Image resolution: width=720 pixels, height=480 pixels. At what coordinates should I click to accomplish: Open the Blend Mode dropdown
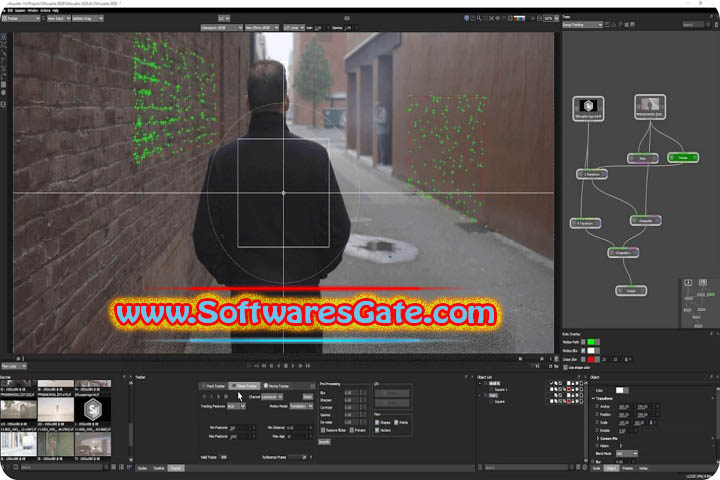tap(627, 453)
